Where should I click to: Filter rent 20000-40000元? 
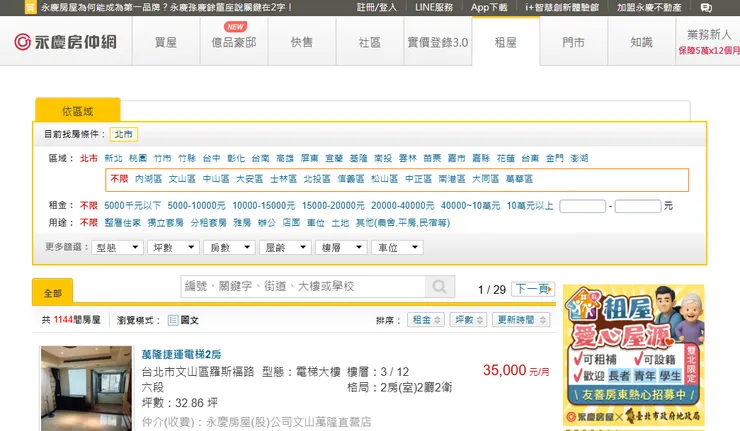403,206
